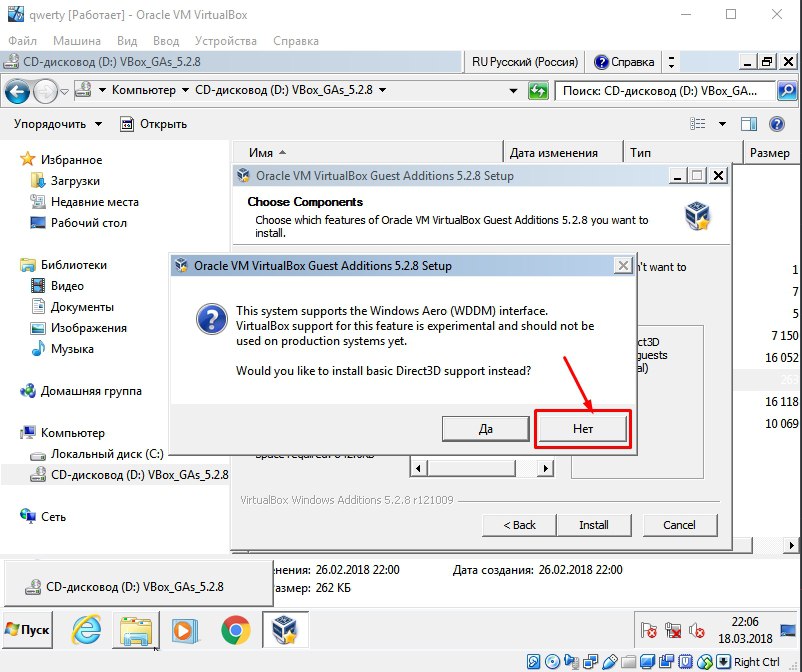Click the shared folders status bar icon
The height and width of the screenshot is (672, 802).
(x=629, y=662)
